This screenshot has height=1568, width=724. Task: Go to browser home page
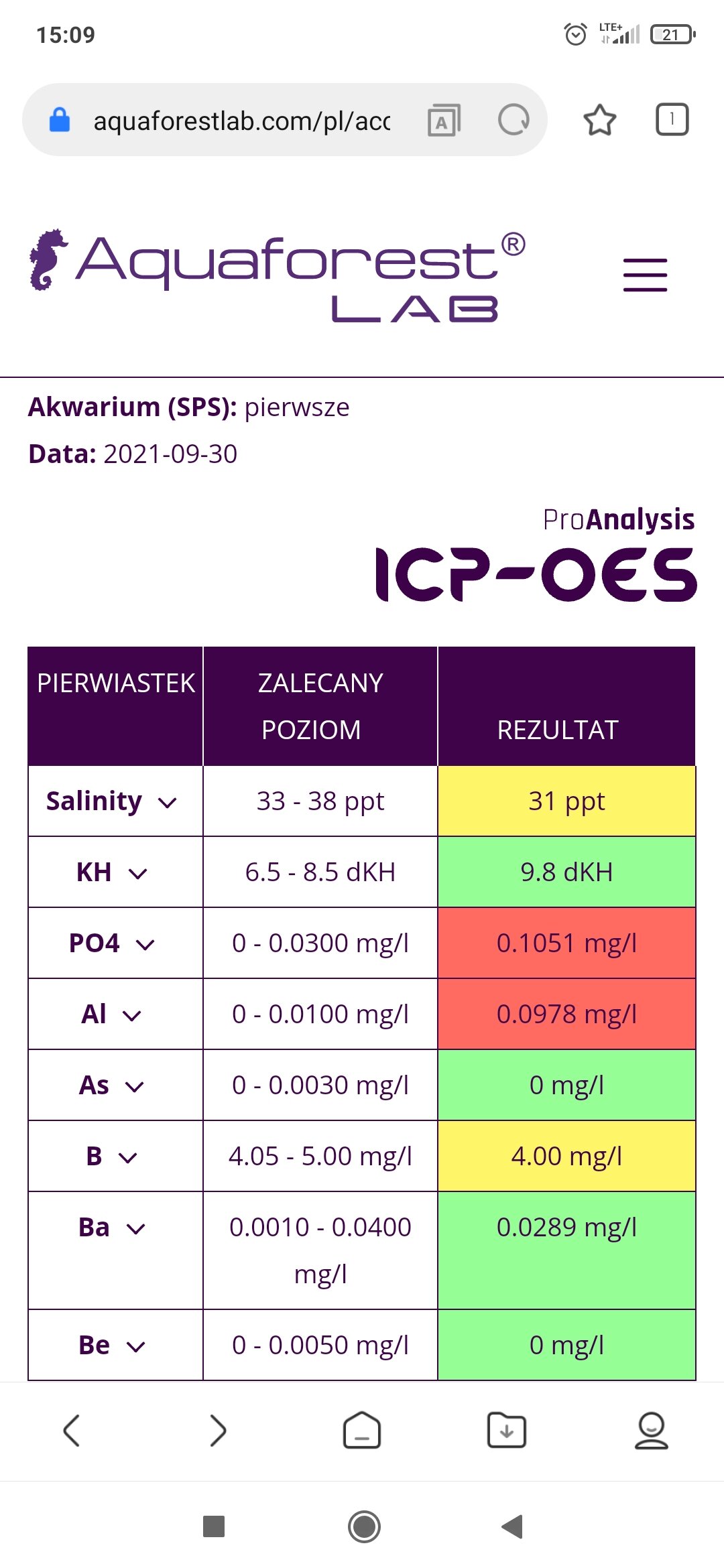(362, 1431)
